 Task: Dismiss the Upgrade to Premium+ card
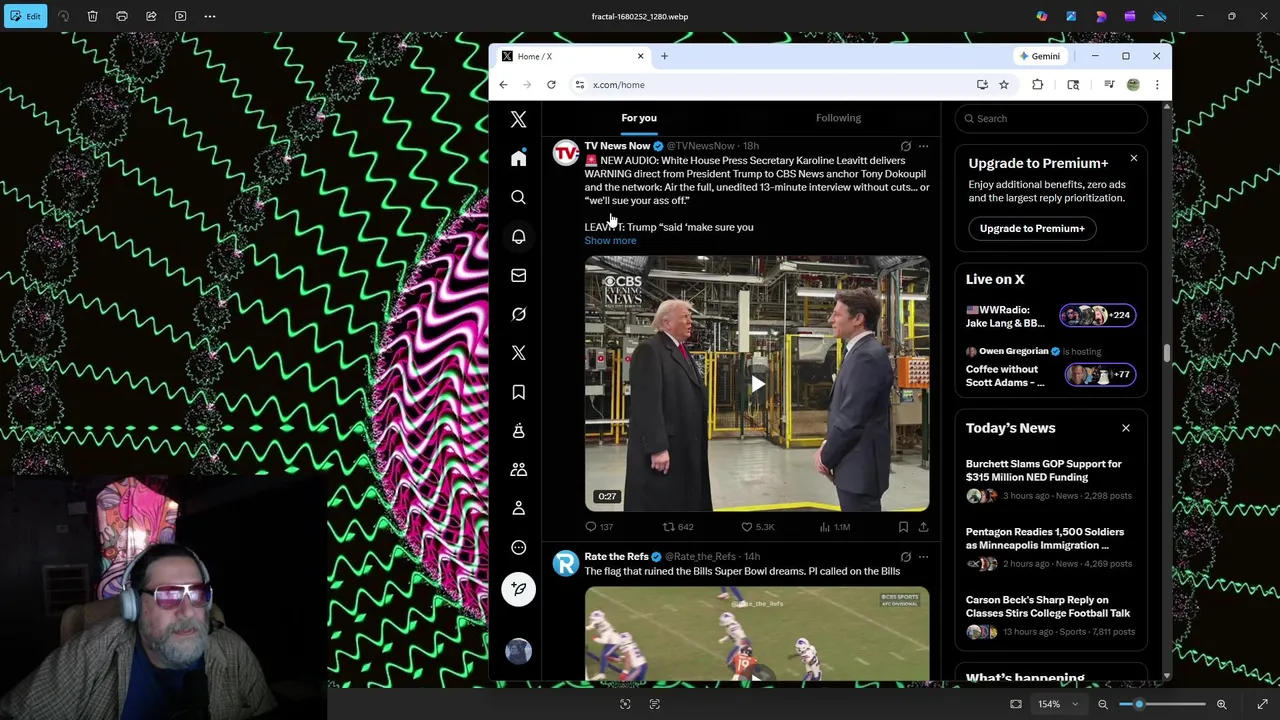point(1134,159)
